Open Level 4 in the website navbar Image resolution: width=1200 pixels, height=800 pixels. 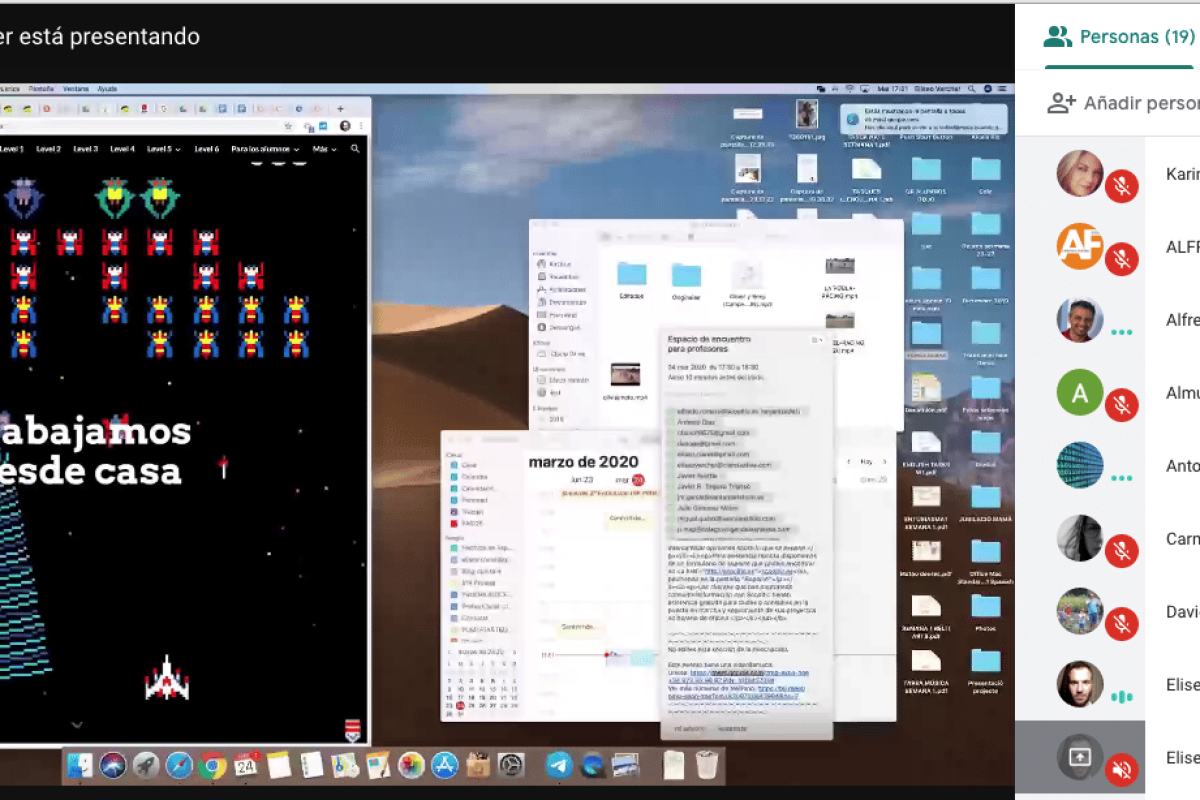(x=122, y=149)
